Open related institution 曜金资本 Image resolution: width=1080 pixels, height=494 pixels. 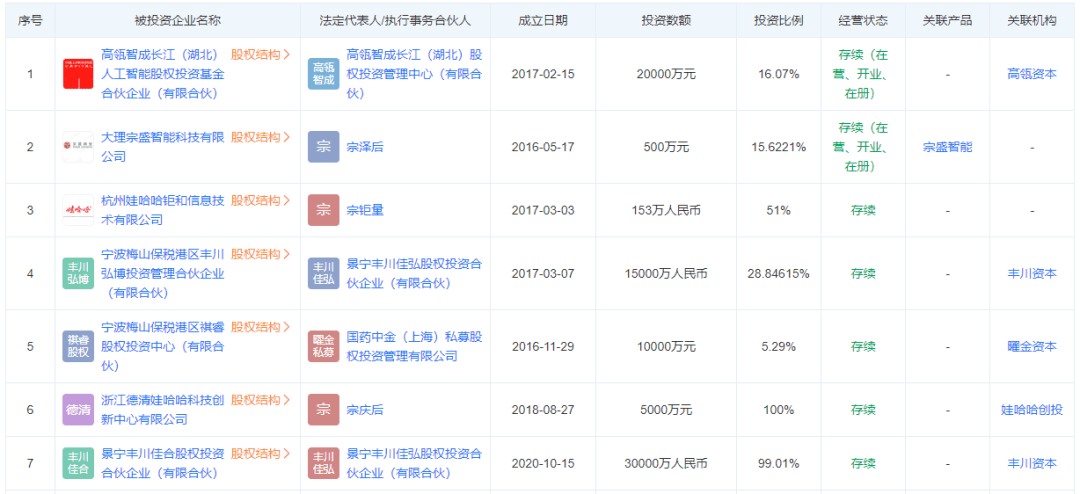coord(1031,346)
